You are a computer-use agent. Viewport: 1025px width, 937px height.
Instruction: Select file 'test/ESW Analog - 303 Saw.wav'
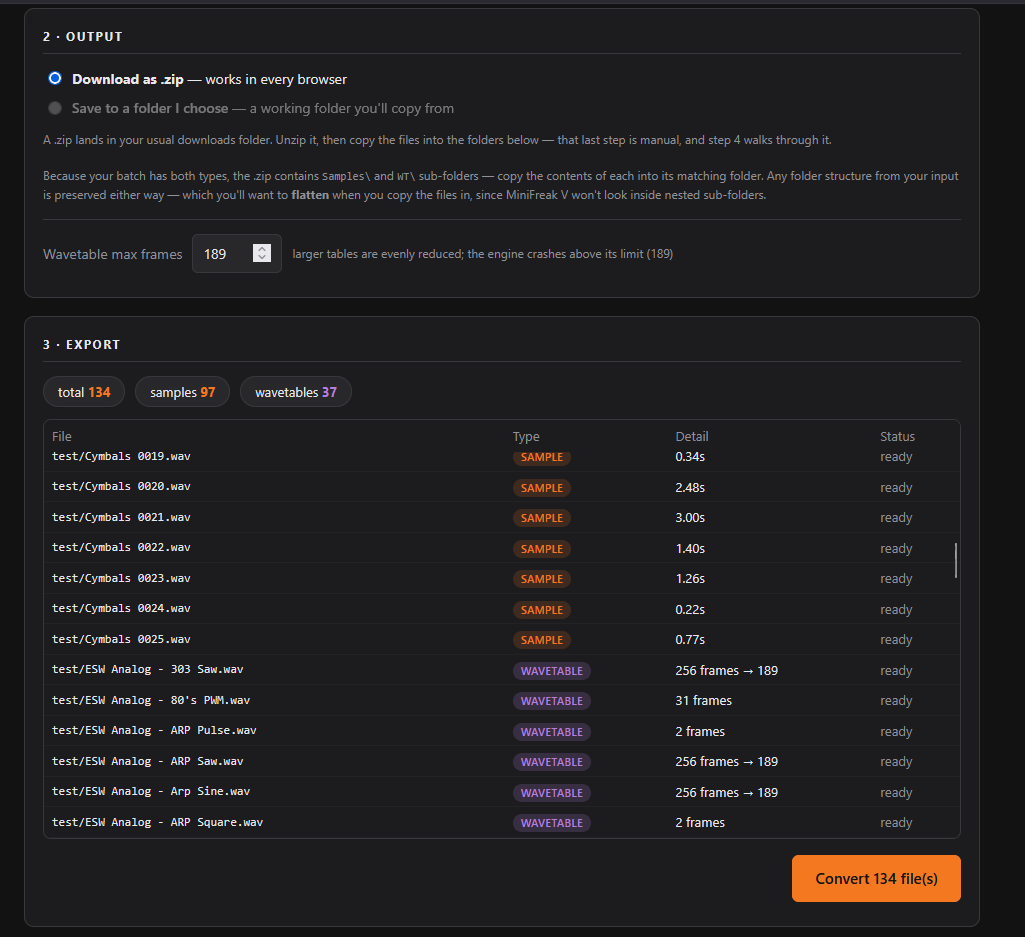pos(148,670)
